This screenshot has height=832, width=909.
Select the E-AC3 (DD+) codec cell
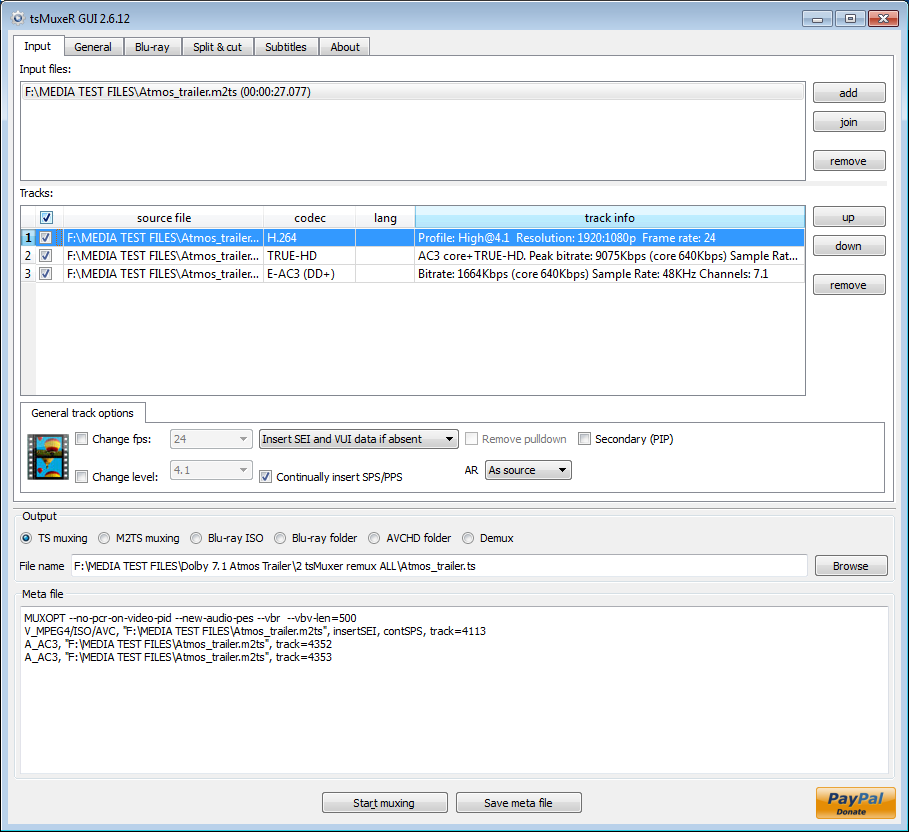click(x=310, y=274)
